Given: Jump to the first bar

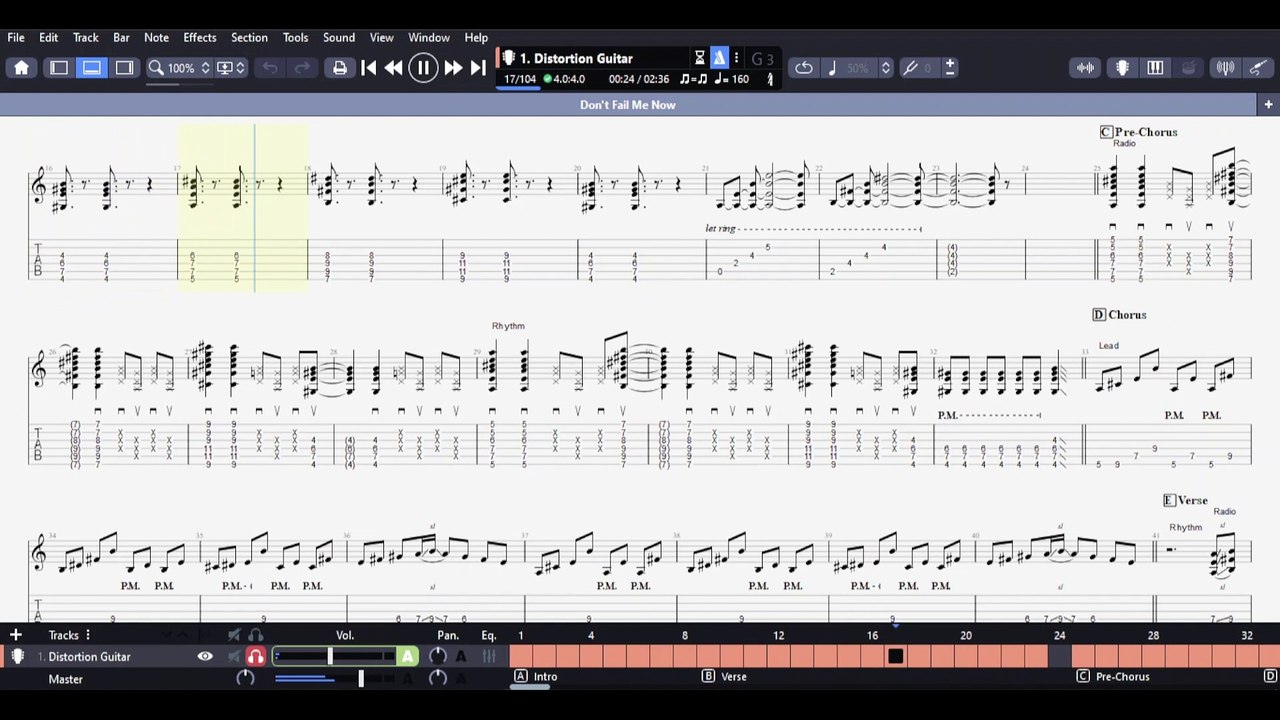Looking at the screenshot, I should (x=368, y=68).
